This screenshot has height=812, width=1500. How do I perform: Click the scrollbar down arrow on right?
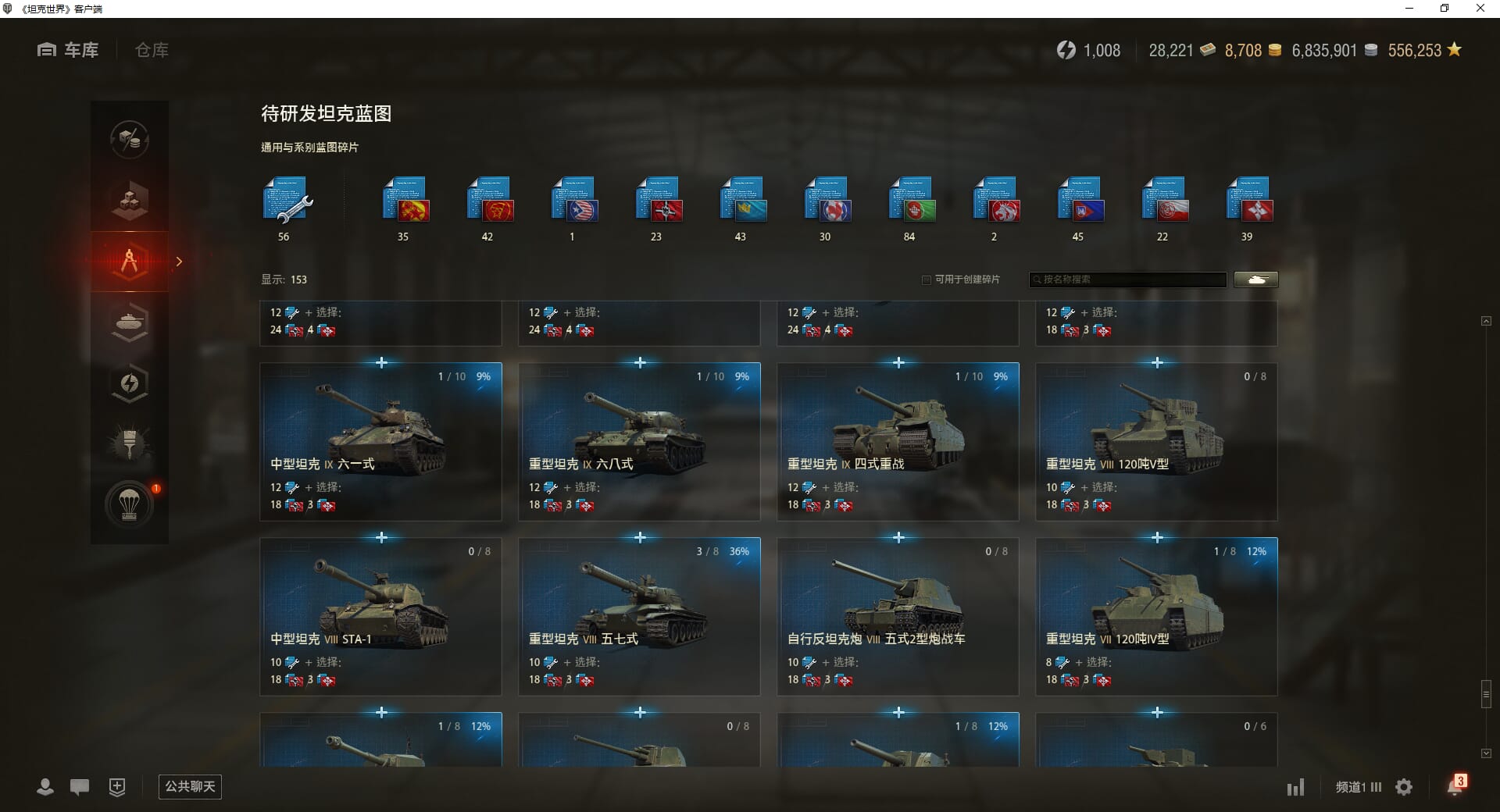(x=1486, y=753)
